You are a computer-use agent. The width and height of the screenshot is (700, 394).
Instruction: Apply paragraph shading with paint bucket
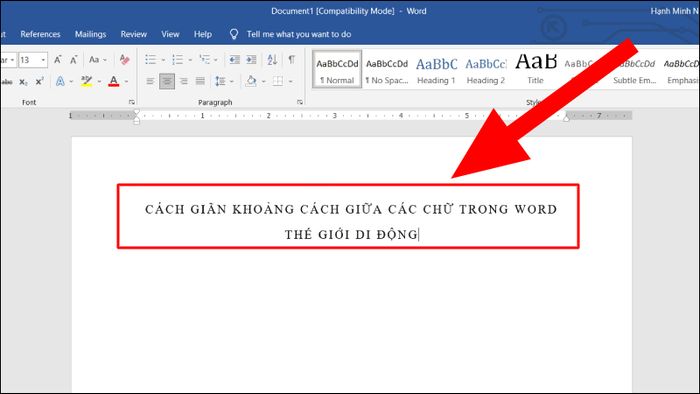coord(251,82)
